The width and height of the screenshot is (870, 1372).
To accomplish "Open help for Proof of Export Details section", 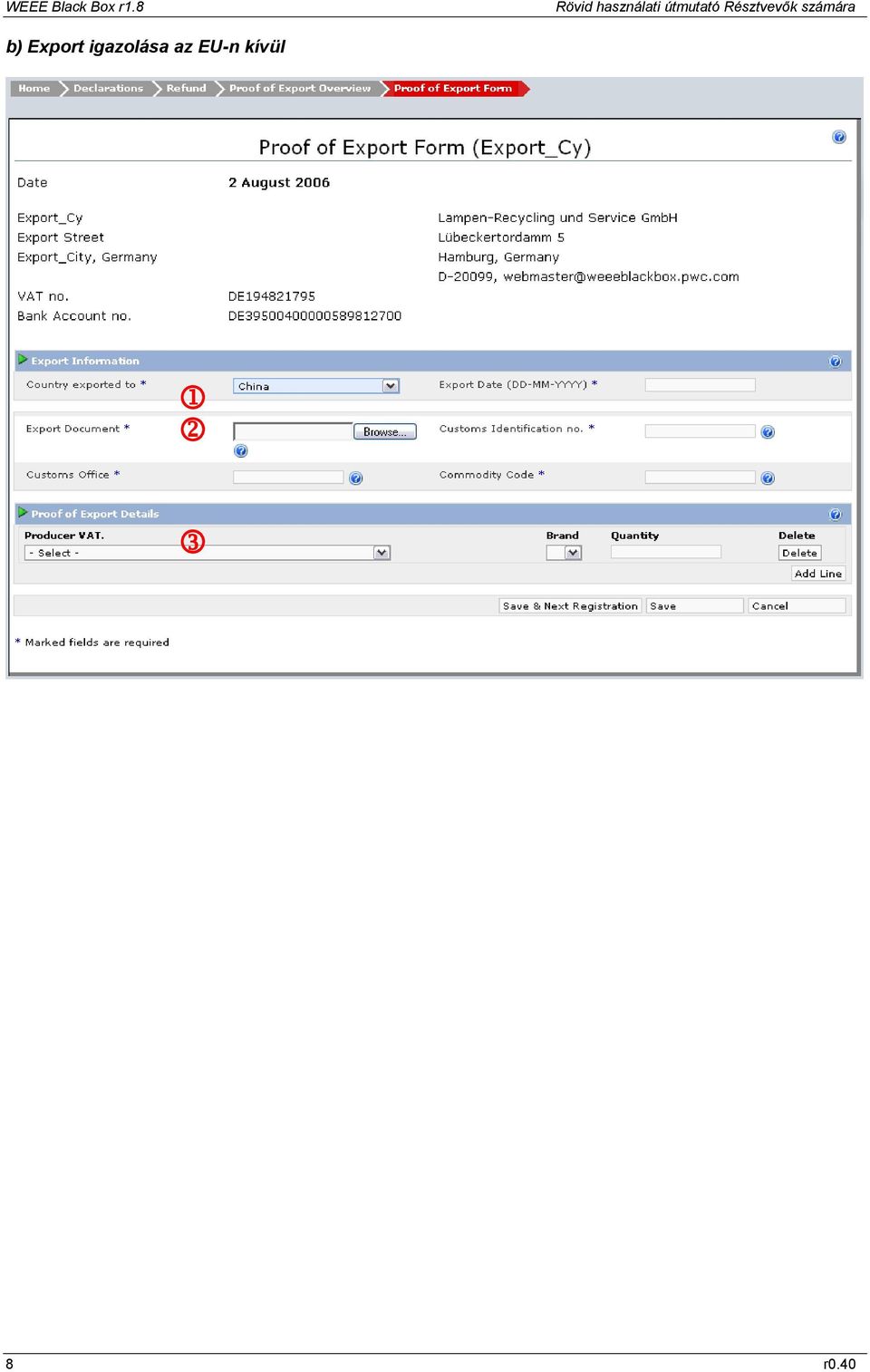I will (836, 515).
